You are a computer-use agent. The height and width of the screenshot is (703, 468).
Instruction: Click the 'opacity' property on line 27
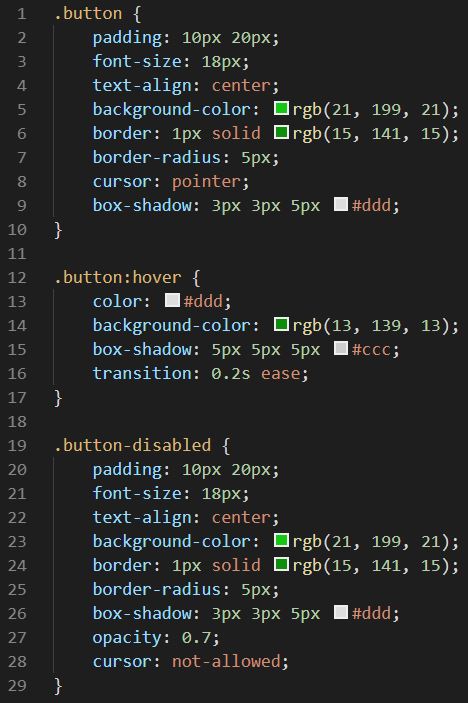point(127,638)
